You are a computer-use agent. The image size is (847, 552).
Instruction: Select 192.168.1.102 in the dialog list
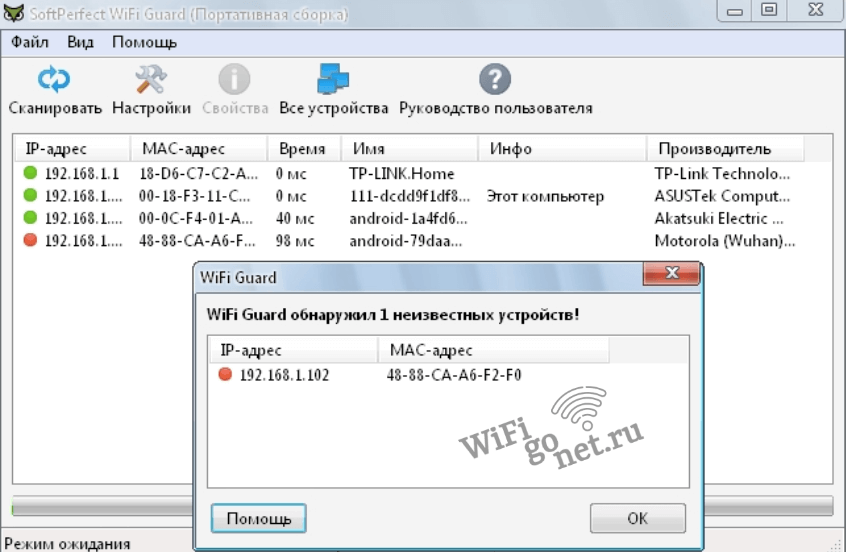coord(284,374)
